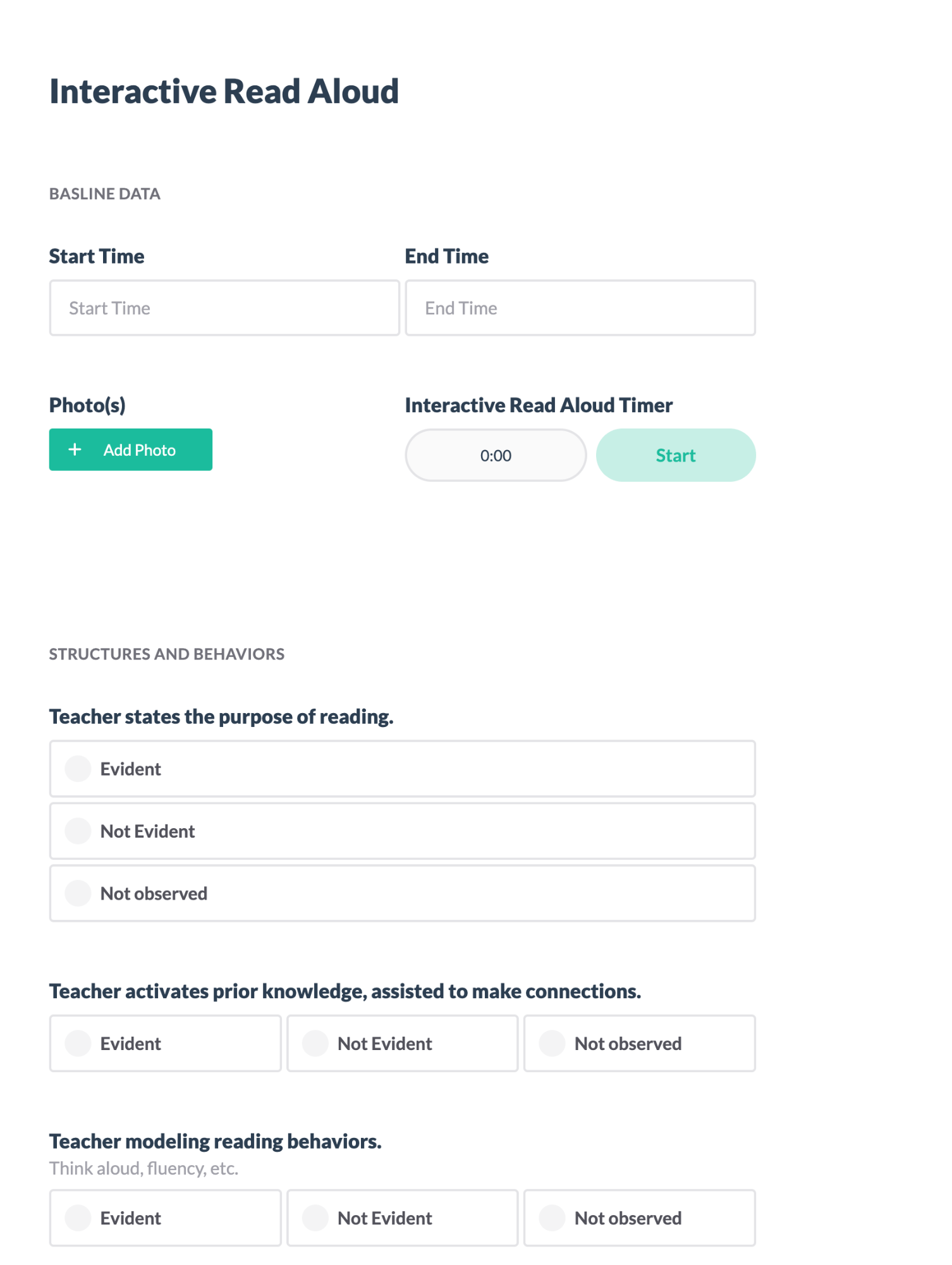Screen dimensions: 952x1265
Task: Click the STRUCTURES AND BEHAVIORS section header
Action: [167, 654]
